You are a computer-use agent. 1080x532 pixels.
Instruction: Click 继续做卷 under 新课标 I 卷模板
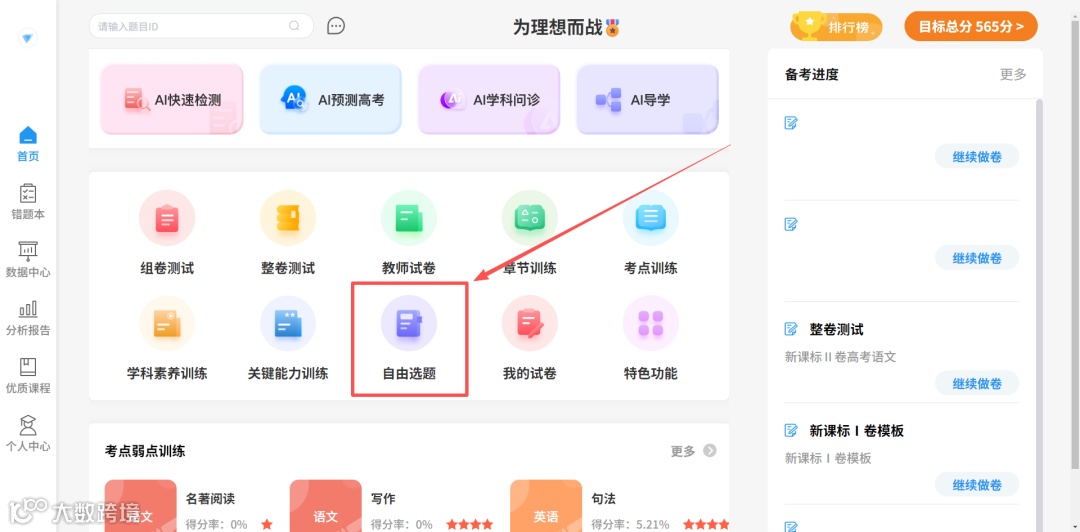[x=977, y=484]
